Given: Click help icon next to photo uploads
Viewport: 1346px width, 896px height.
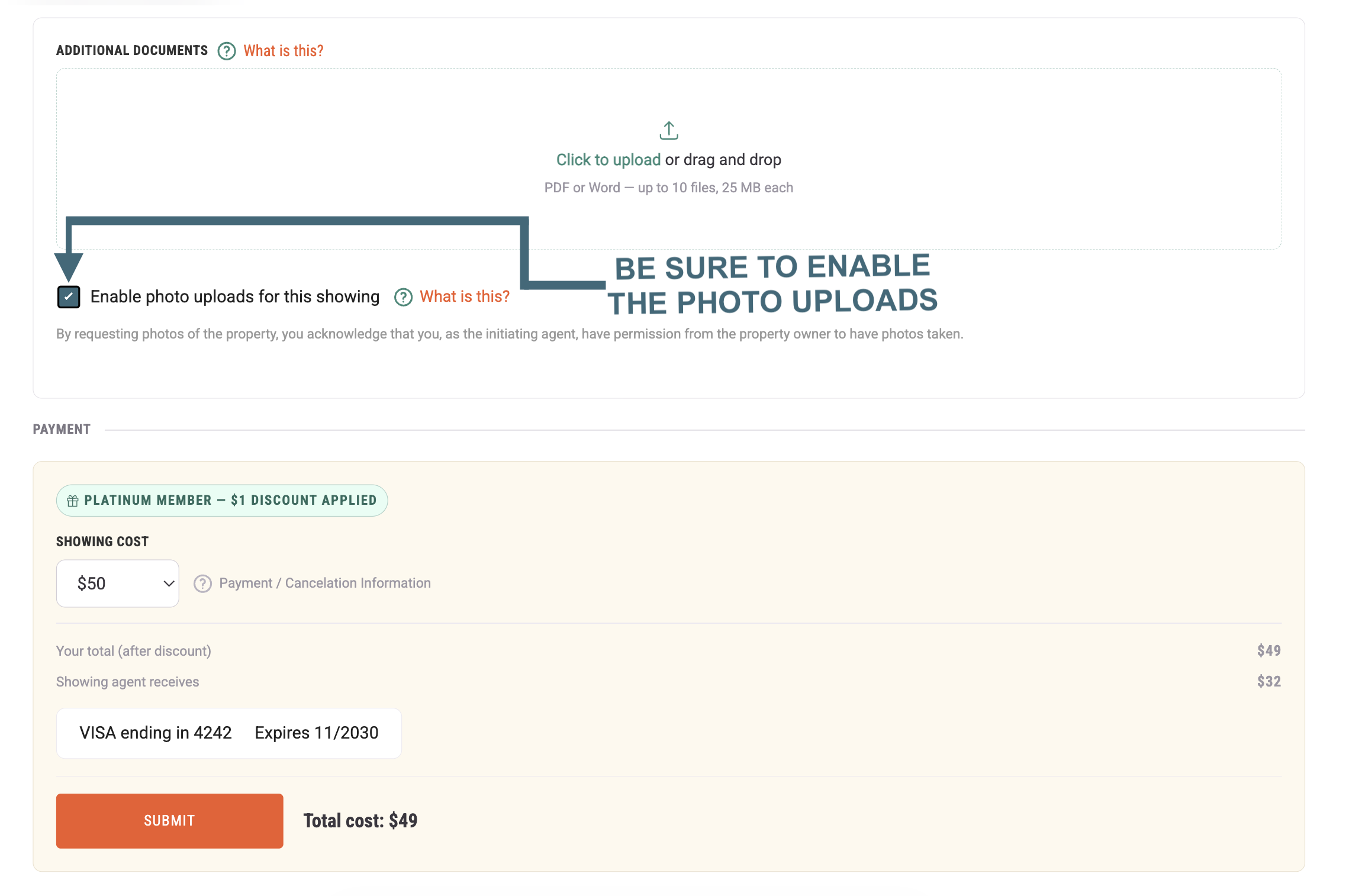Looking at the screenshot, I should point(403,297).
